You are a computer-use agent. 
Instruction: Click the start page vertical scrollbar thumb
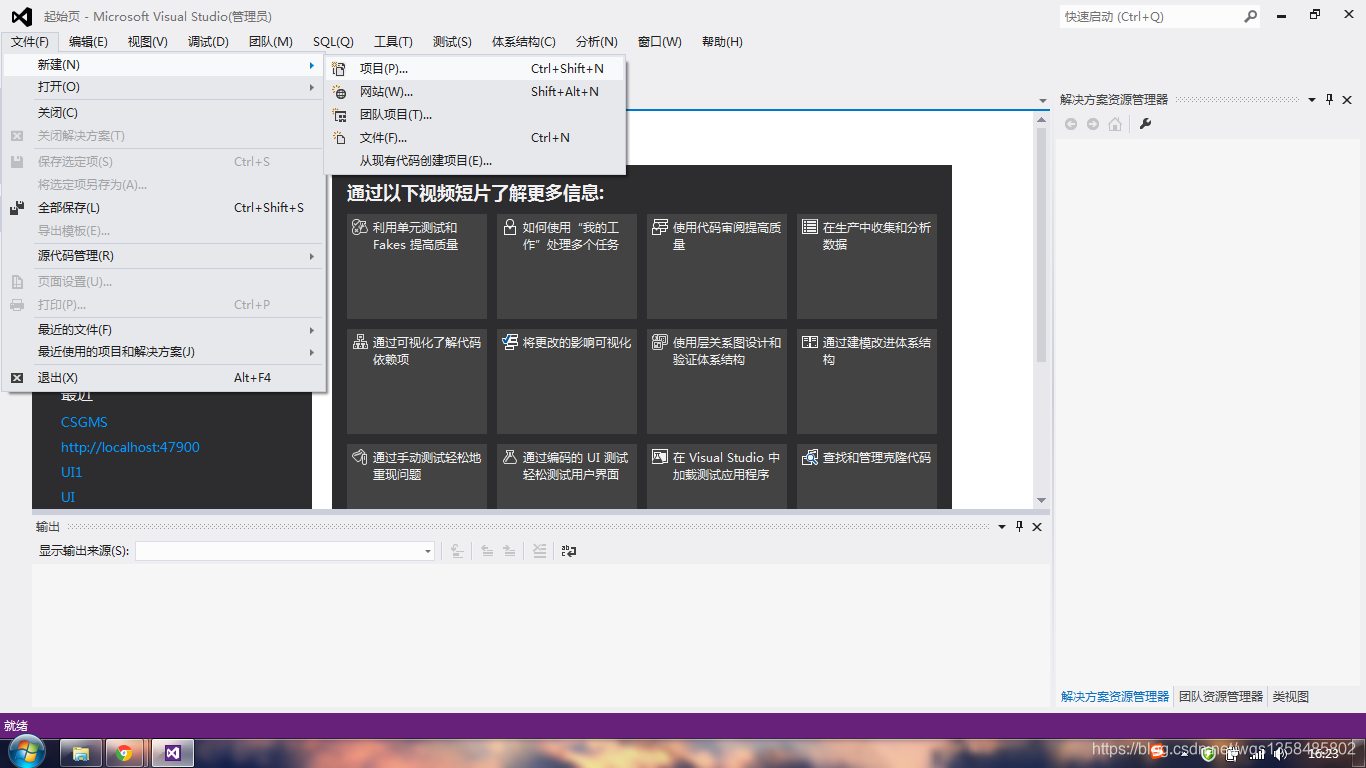coord(1041,245)
